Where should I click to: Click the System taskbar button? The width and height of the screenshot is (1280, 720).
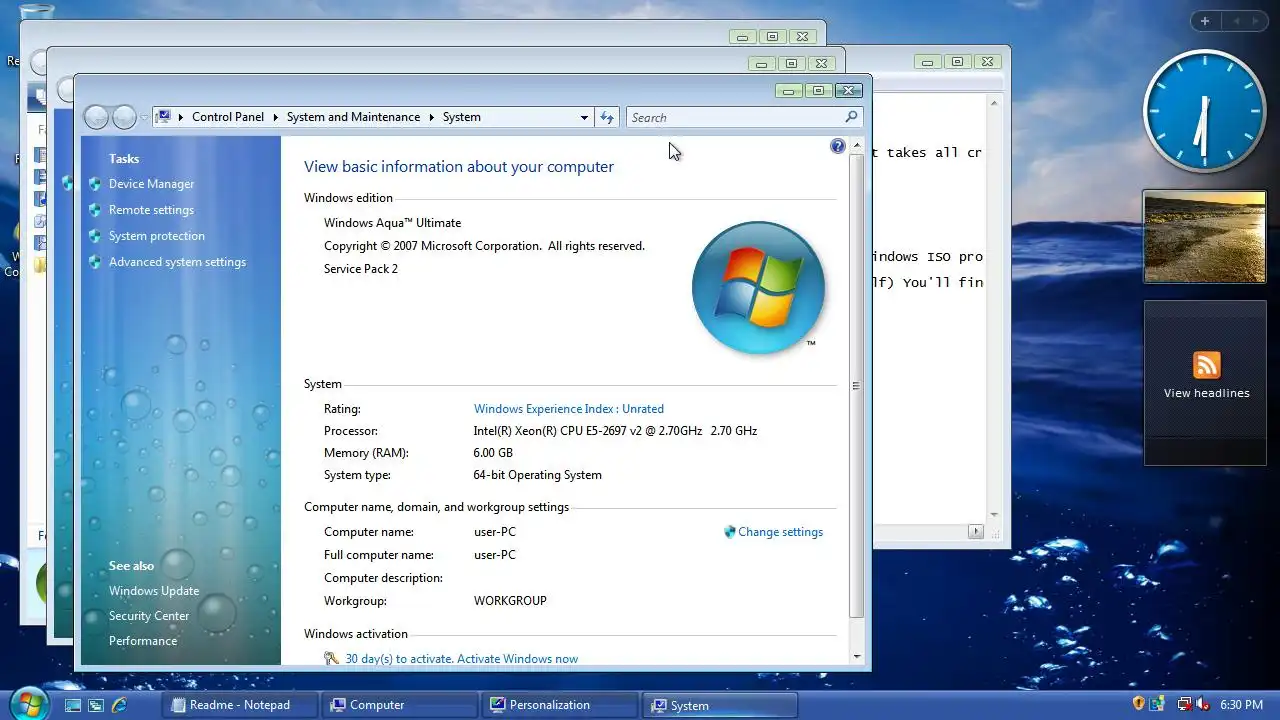click(719, 705)
